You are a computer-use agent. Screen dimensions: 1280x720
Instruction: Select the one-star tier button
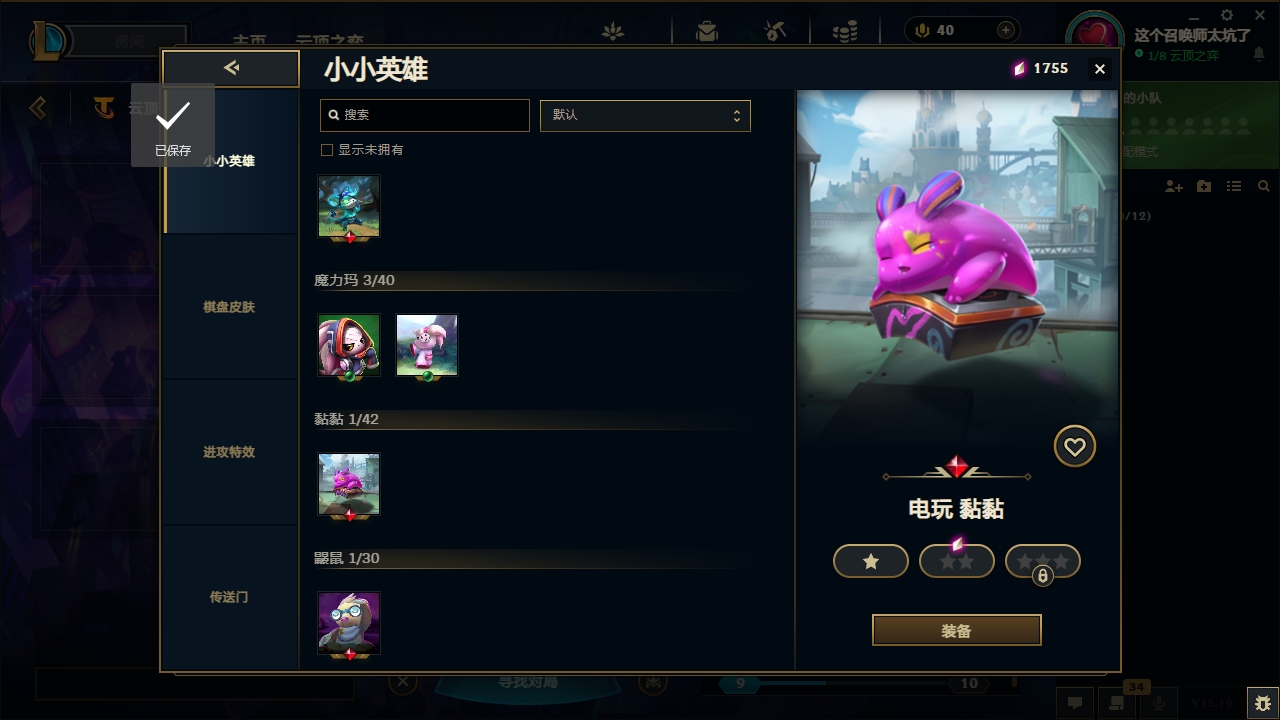(871, 562)
